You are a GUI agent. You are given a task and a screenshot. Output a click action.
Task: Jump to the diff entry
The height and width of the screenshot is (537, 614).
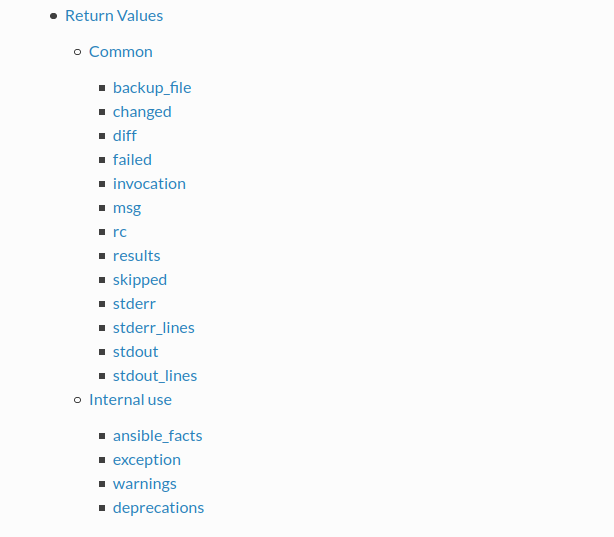pos(125,136)
